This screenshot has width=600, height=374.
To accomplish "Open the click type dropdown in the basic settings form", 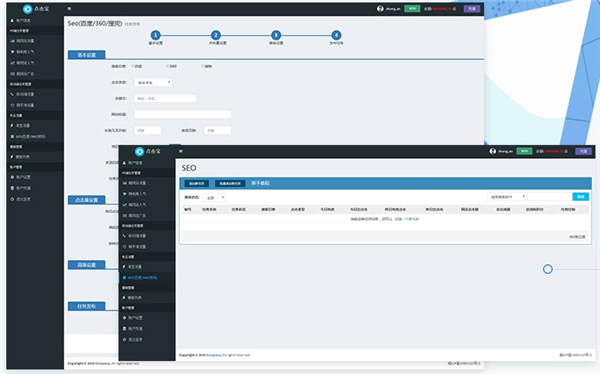I will (x=153, y=82).
